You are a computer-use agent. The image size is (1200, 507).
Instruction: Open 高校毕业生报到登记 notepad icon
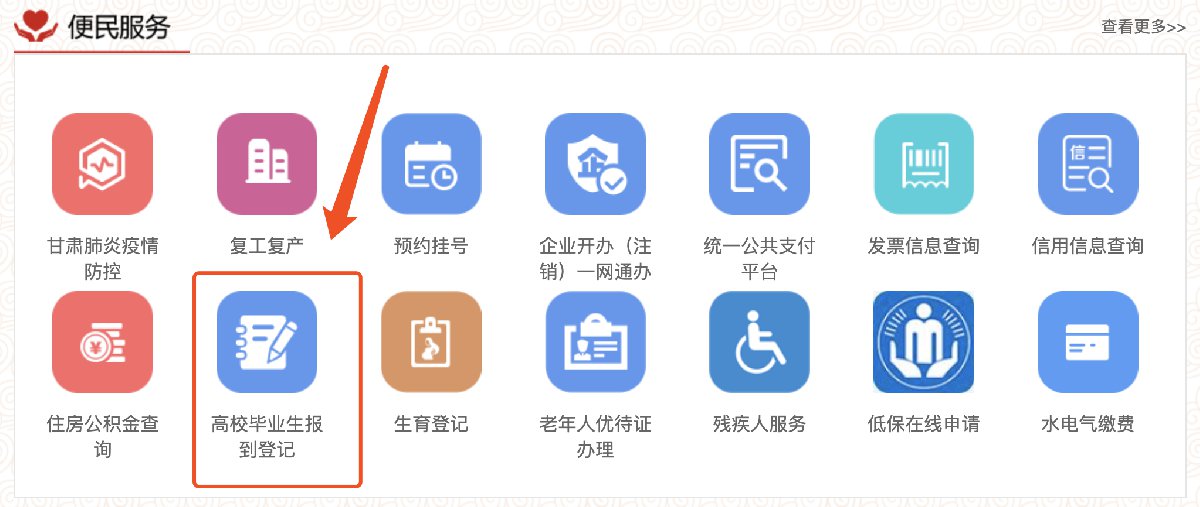tap(267, 342)
